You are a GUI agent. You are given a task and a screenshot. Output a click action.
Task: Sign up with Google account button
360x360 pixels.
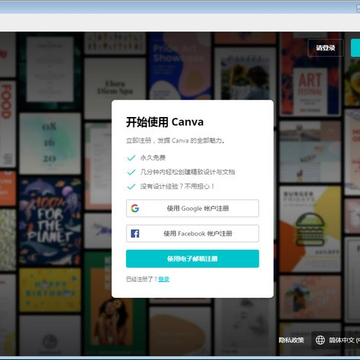[x=192, y=208]
